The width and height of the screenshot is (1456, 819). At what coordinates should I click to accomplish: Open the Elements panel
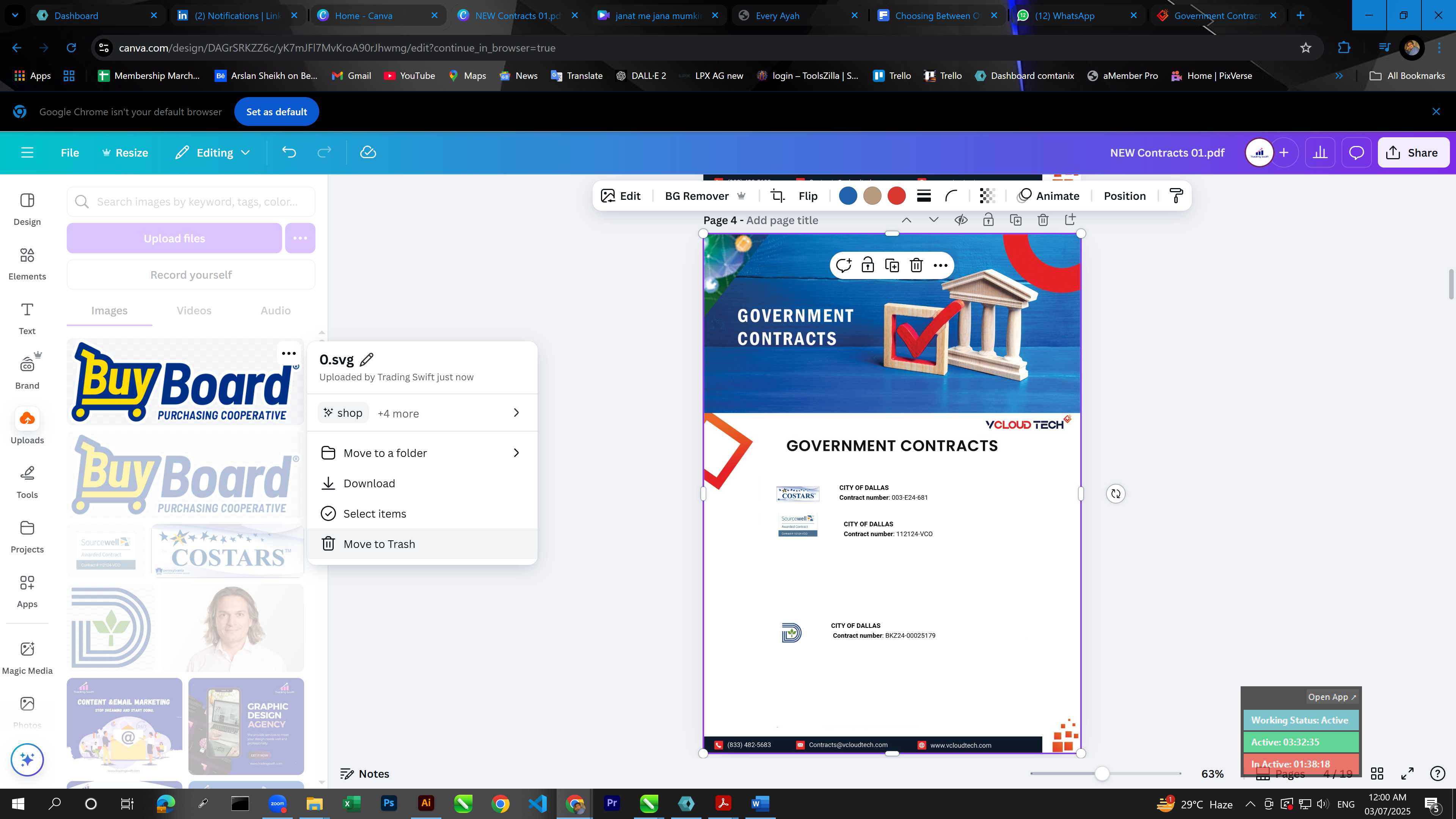pyautogui.click(x=27, y=264)
